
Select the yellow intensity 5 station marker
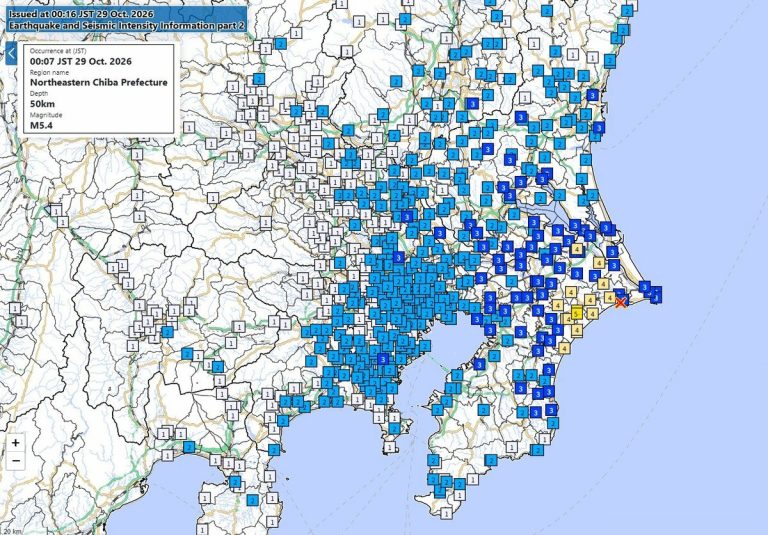point(576,313)
